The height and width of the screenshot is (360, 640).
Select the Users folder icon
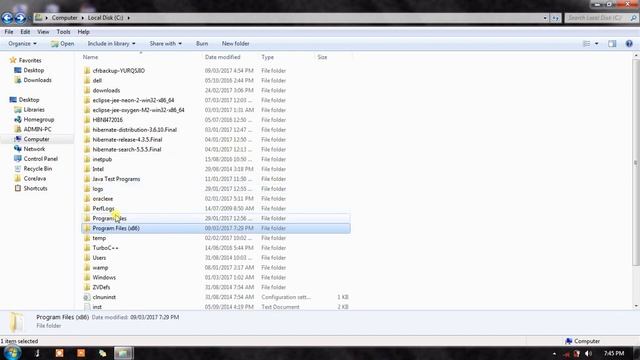(x=87, y=258)
